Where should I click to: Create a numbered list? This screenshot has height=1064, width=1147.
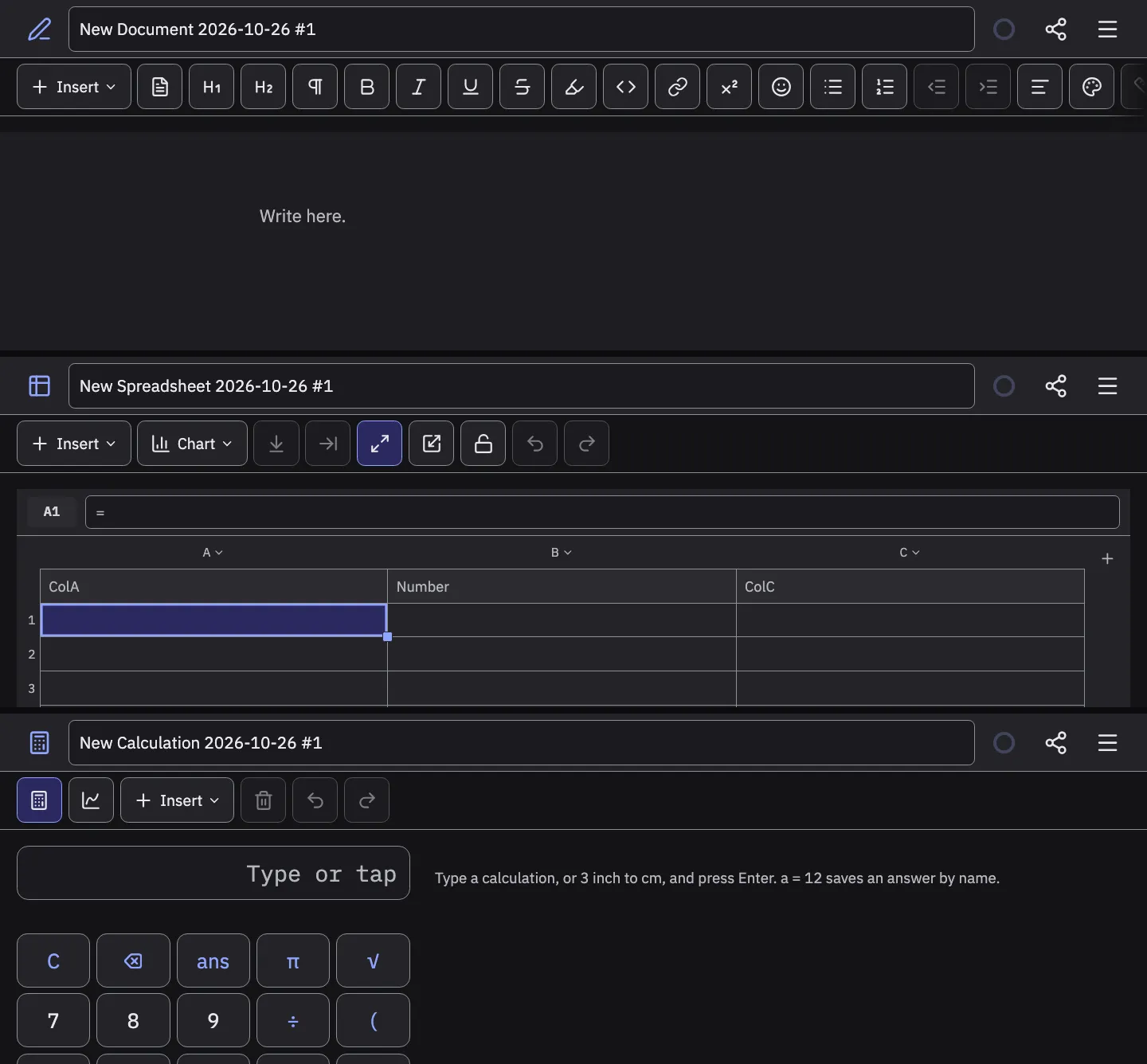[x=884, y=87]
